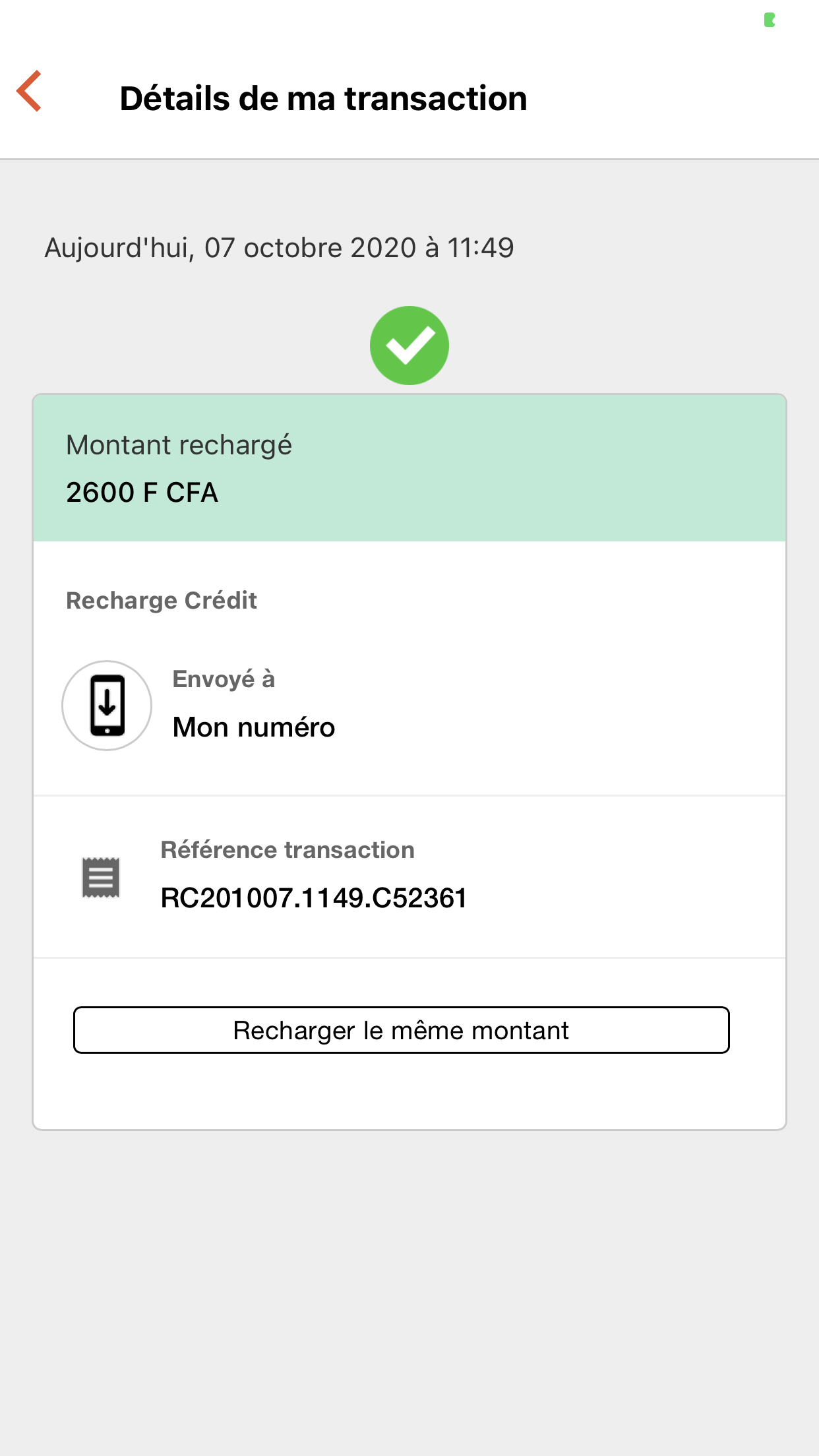
Task: Tap the Détails de ma transaction title
Action: coord(323,99)
